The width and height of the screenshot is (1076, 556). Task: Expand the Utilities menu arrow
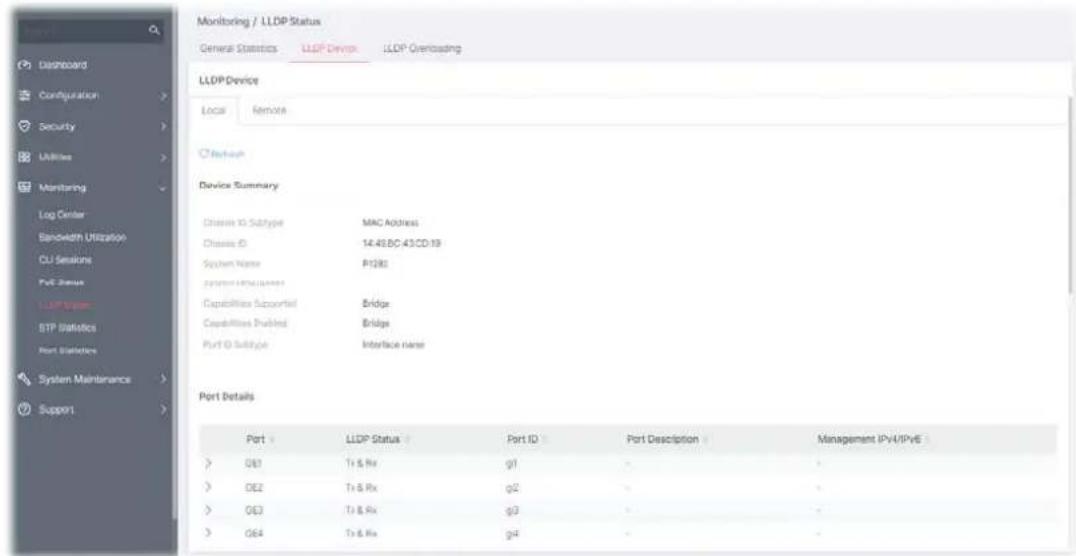163,157
